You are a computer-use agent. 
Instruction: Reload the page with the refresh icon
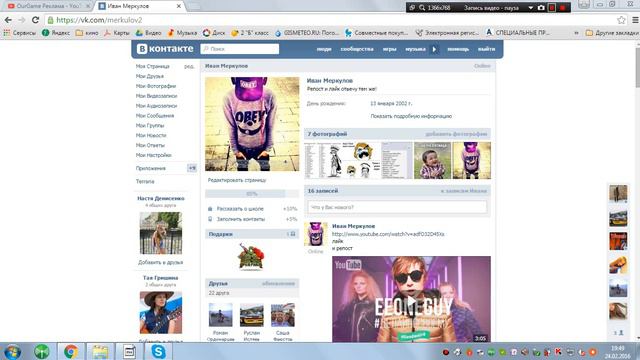click(36, 20)
